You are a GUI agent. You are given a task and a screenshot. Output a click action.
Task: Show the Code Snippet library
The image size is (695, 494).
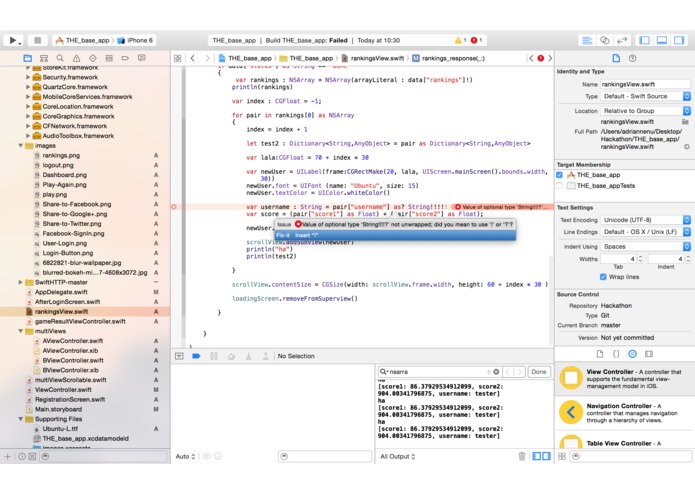(x=616, y=354)
